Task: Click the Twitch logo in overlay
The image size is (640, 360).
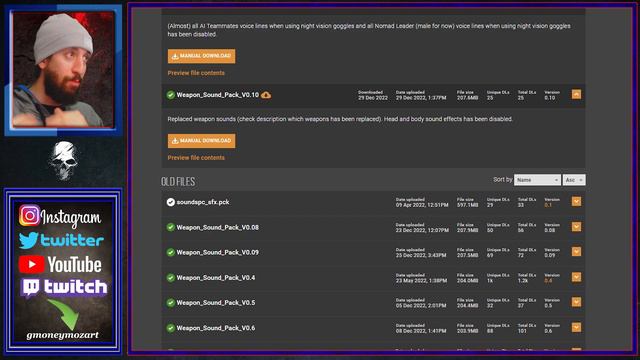Action: (31, 288)
